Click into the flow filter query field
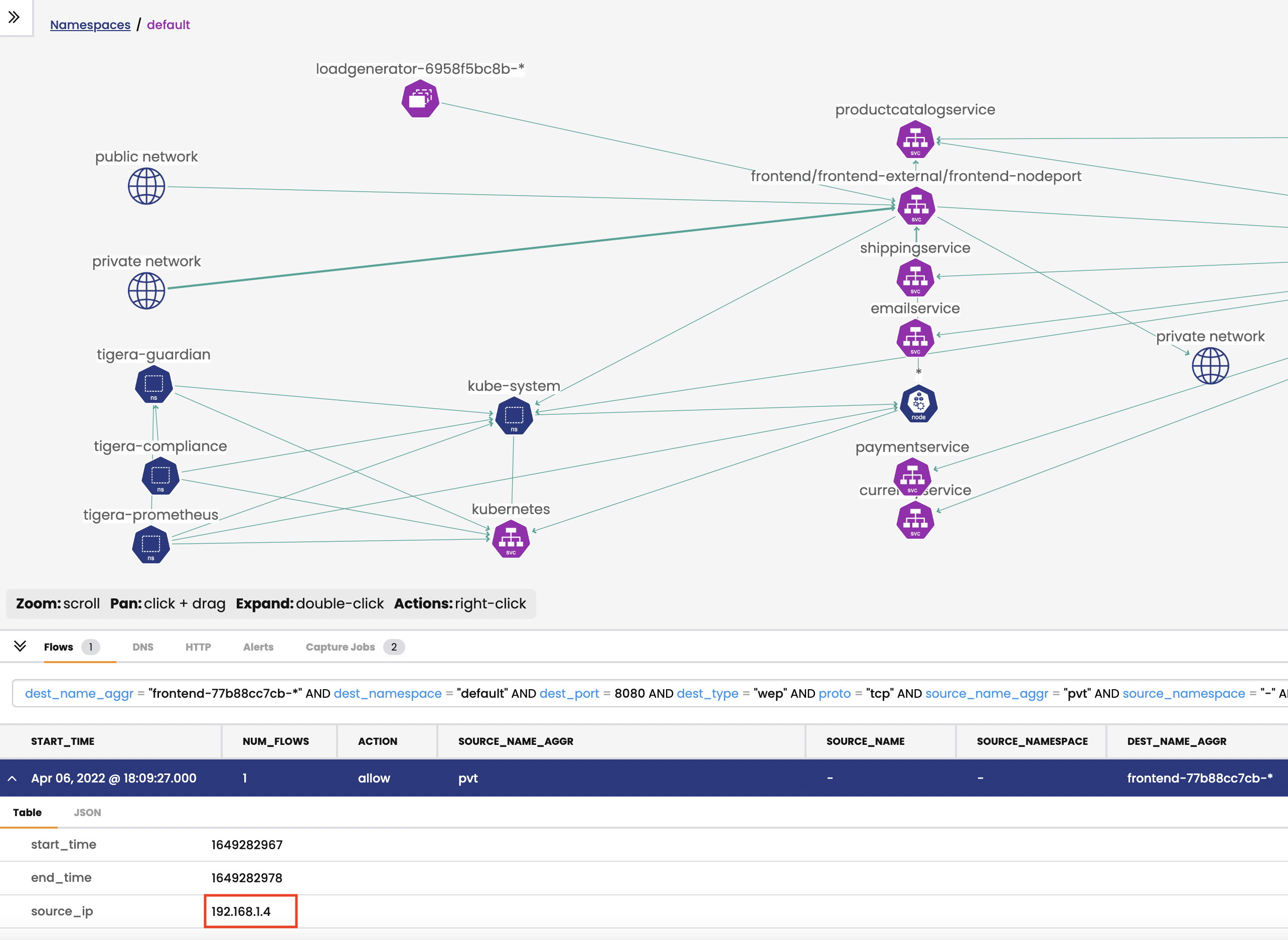The height and width of the screenshot is (940, 1288). 650,694
